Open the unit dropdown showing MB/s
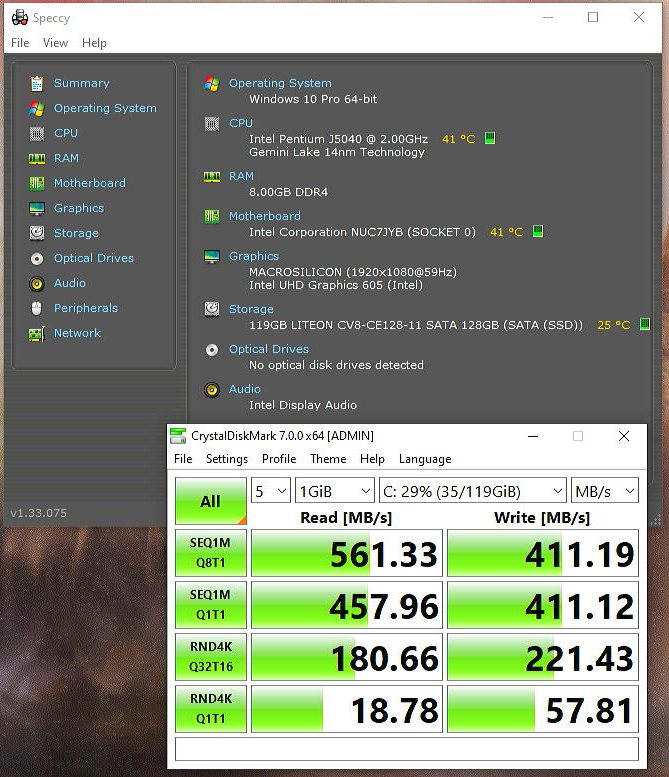 pyautogui.click(x=605, y=491)
